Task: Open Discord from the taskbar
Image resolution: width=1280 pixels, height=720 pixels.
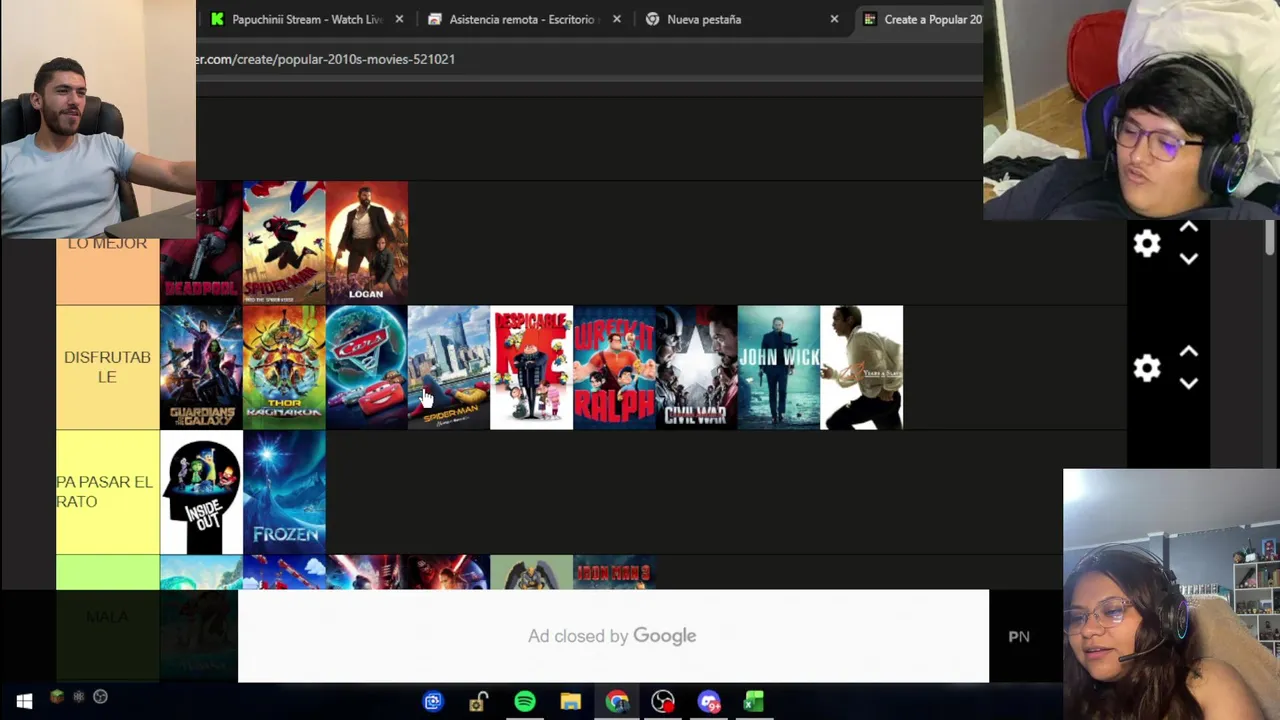Action: pyautogui.click(x=709, y=702)
